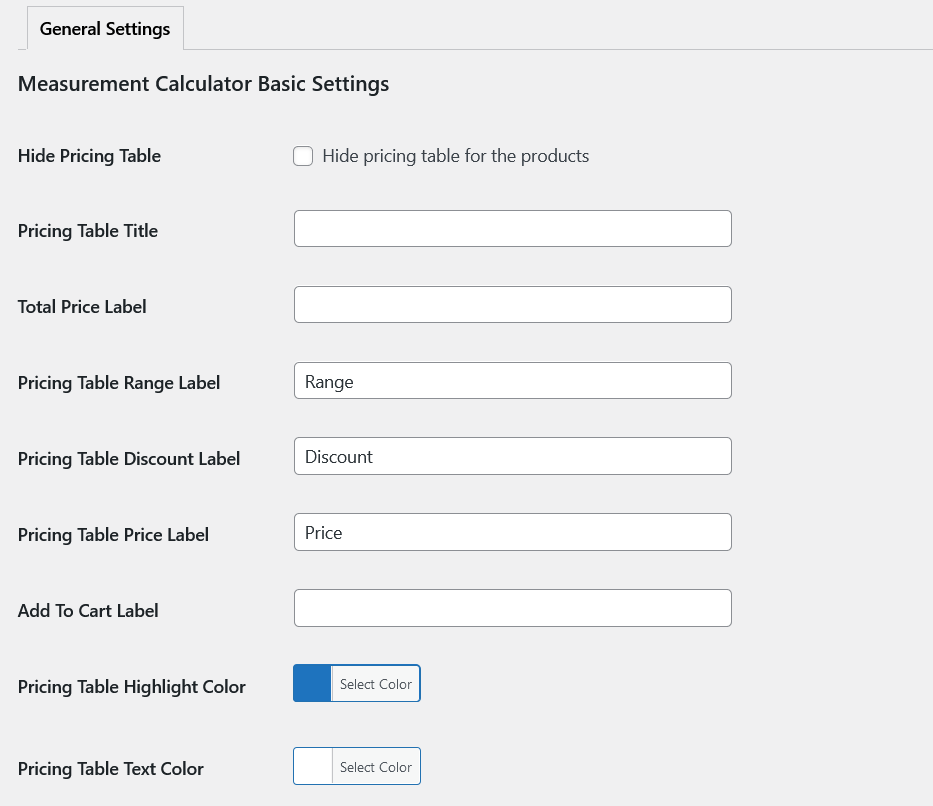Open the General Settings tab
The height and width of the screenshot is (806, 933).
(x=105, y=29)
